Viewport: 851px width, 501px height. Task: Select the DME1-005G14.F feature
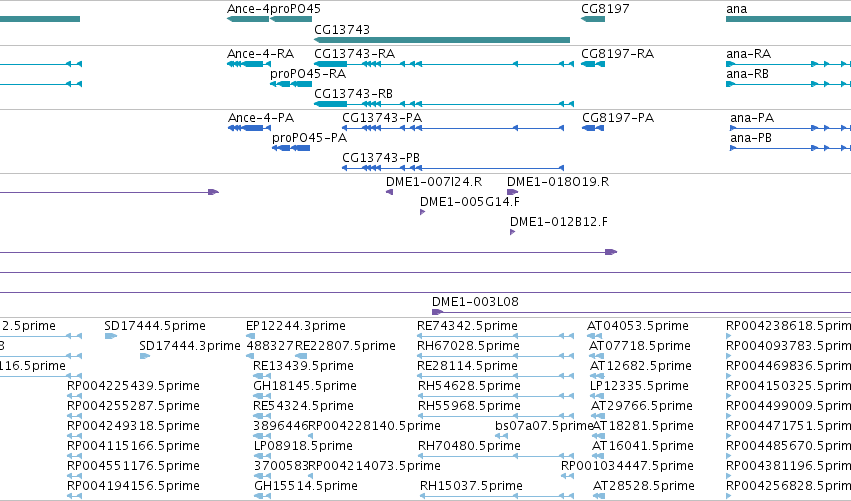[x=422, y=212]
